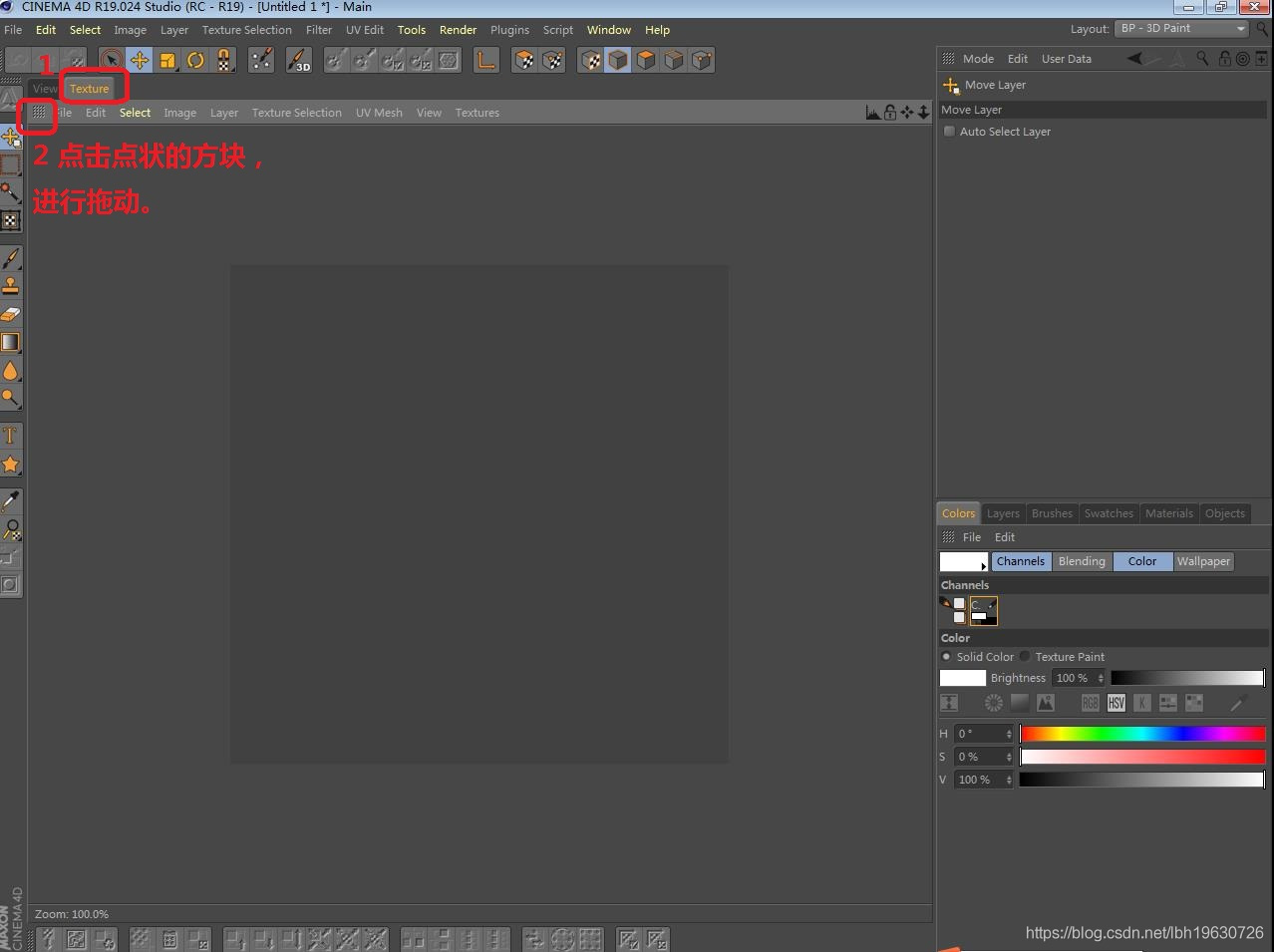Click the Brightness gradient slider
This screenshot has height=952, width=1274.
1187,678
